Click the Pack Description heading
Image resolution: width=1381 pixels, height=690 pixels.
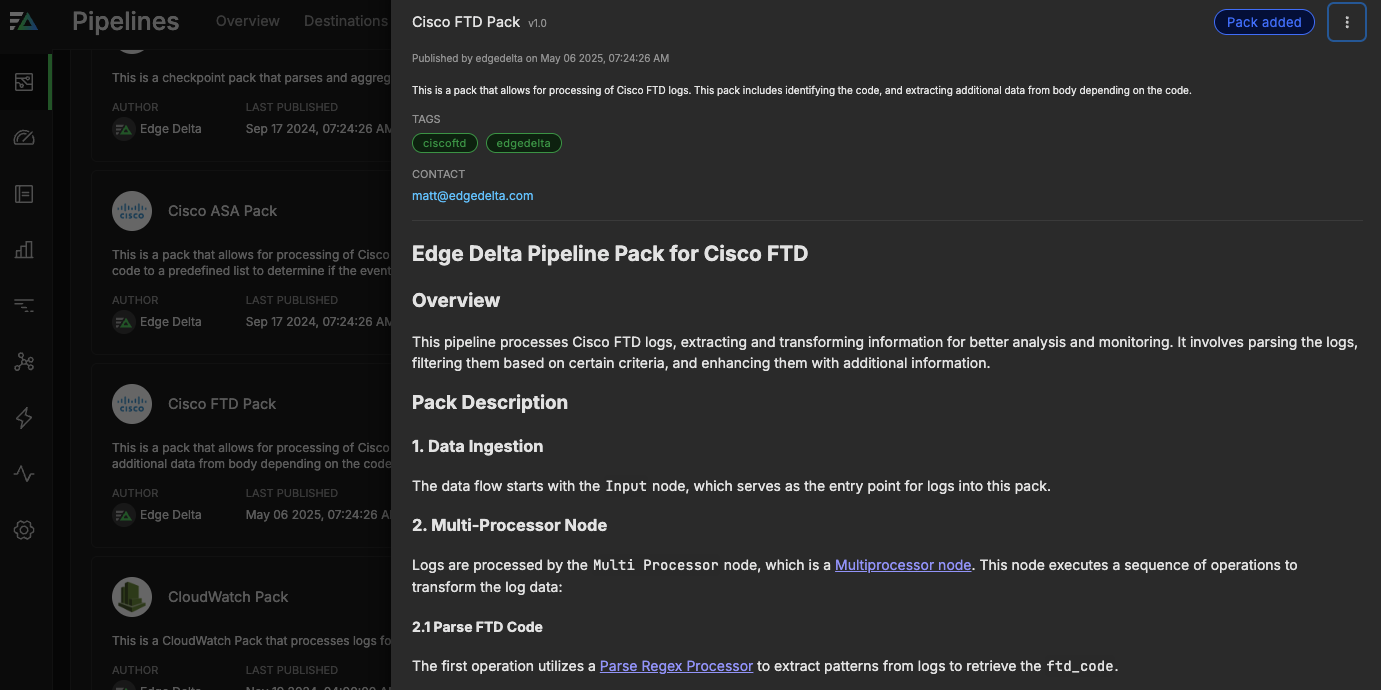pyautogui.click(x=490, y=403)
